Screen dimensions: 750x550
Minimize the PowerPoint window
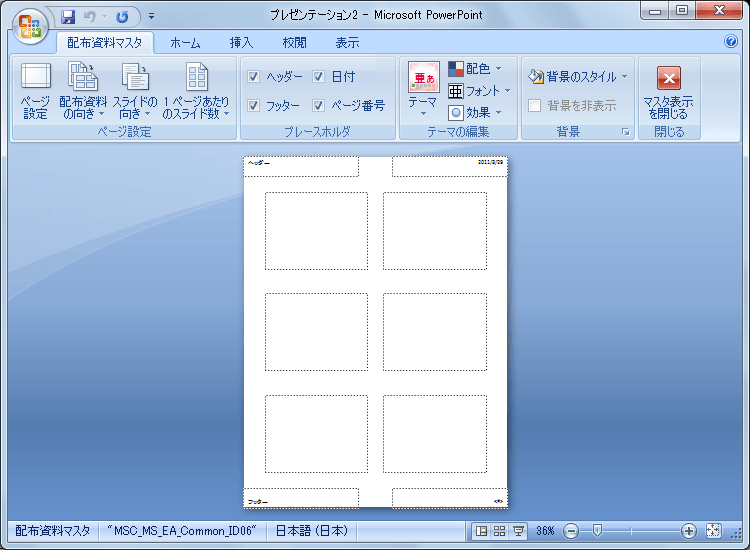pyautogui.click(x=655, y=11)
